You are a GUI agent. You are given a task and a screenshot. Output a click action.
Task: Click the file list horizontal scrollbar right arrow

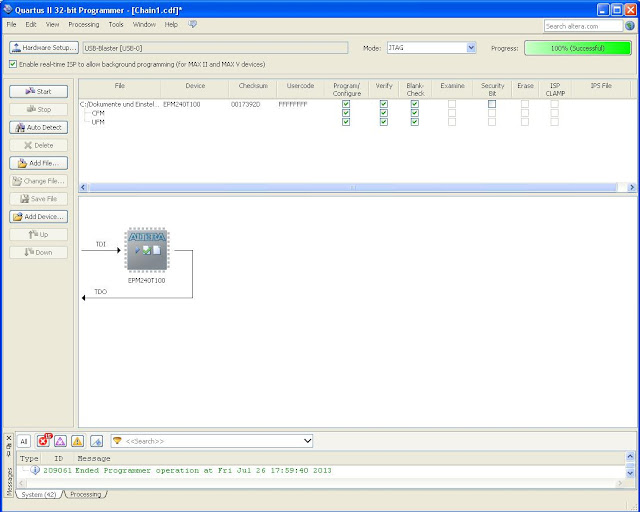632,187
